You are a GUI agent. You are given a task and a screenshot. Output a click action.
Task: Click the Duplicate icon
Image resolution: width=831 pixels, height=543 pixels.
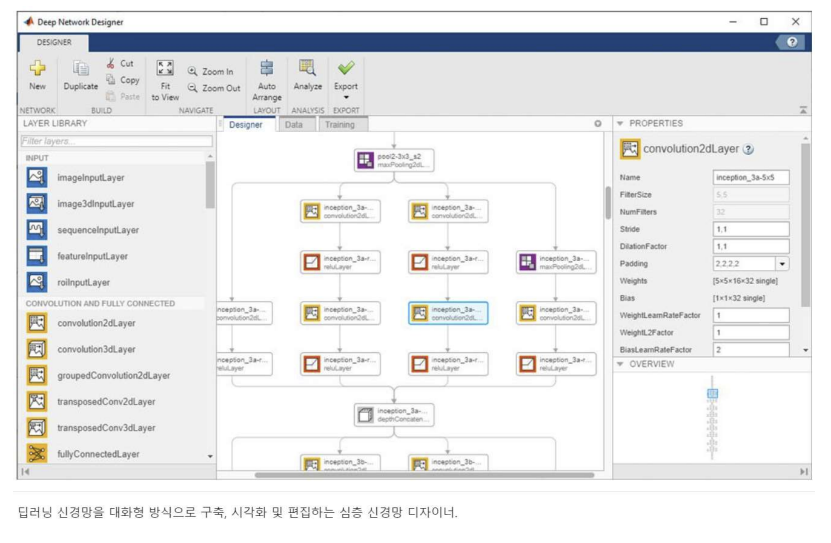pos(81,68)
